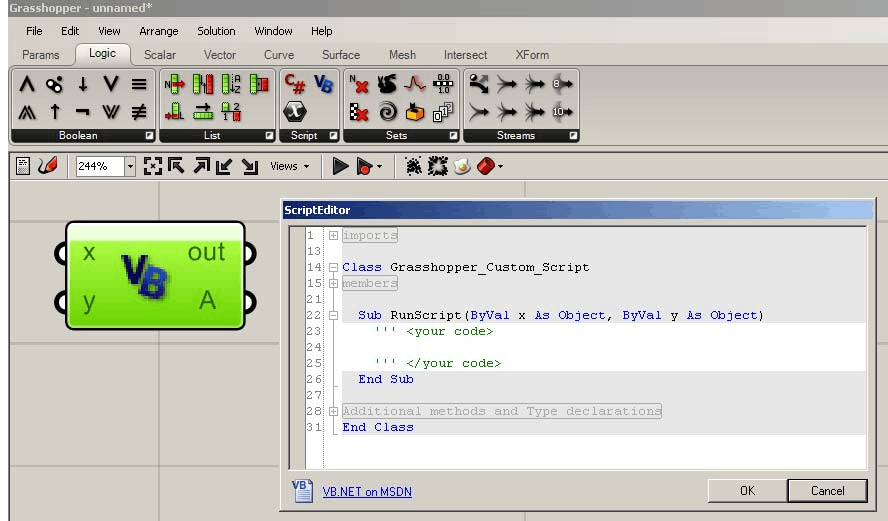
Task: Collapse the Class Grasshopper_Custom_Script block
Action: (x=334, y=267)
